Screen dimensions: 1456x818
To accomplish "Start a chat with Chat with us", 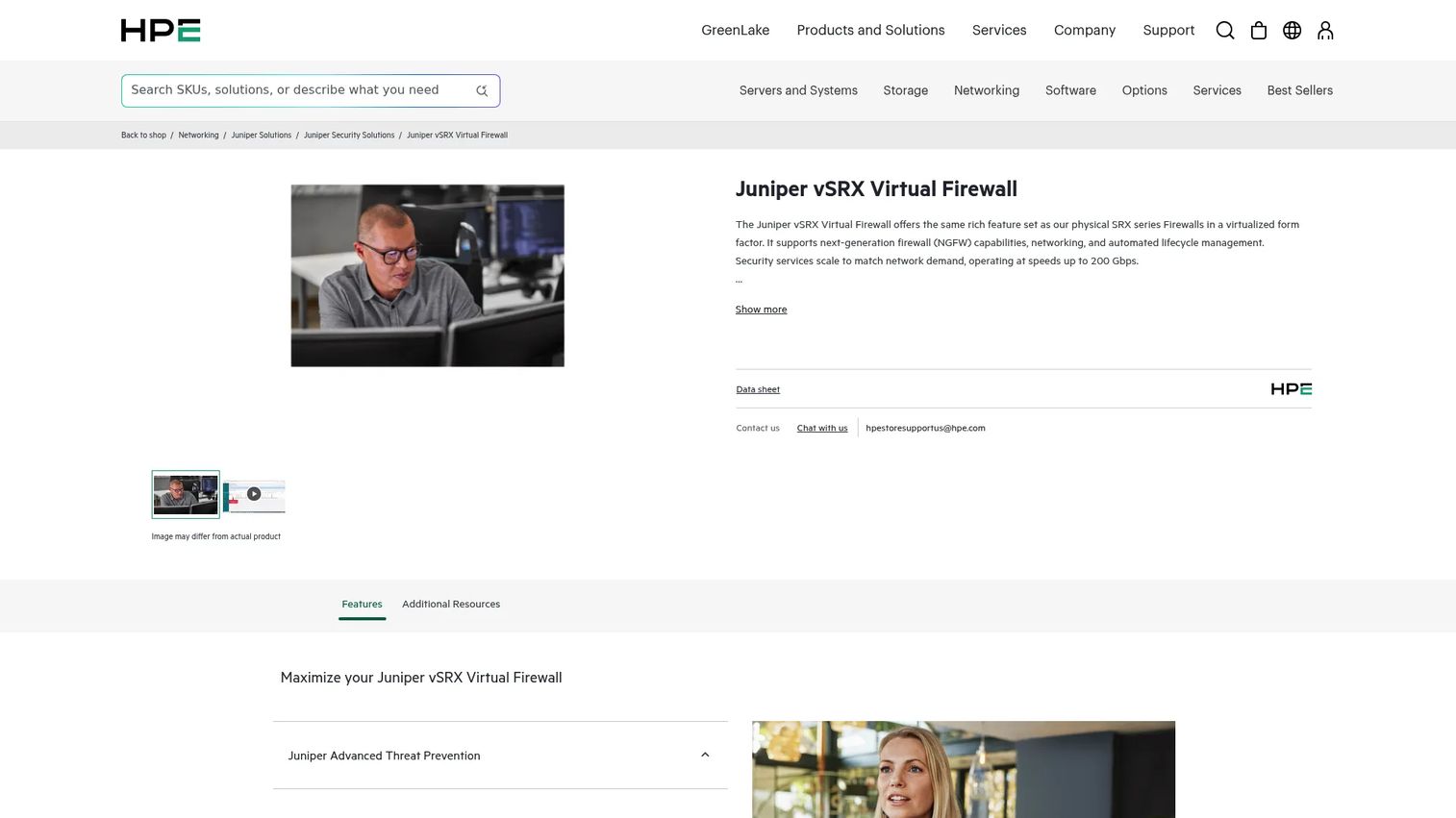I will (822, 429).
